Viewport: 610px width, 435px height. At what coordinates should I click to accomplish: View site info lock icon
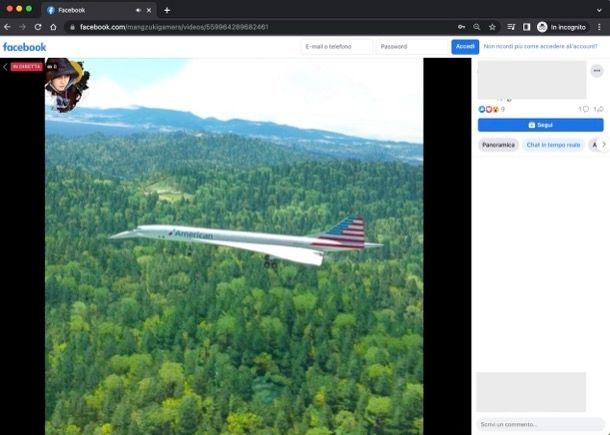(x=72, y=27)
